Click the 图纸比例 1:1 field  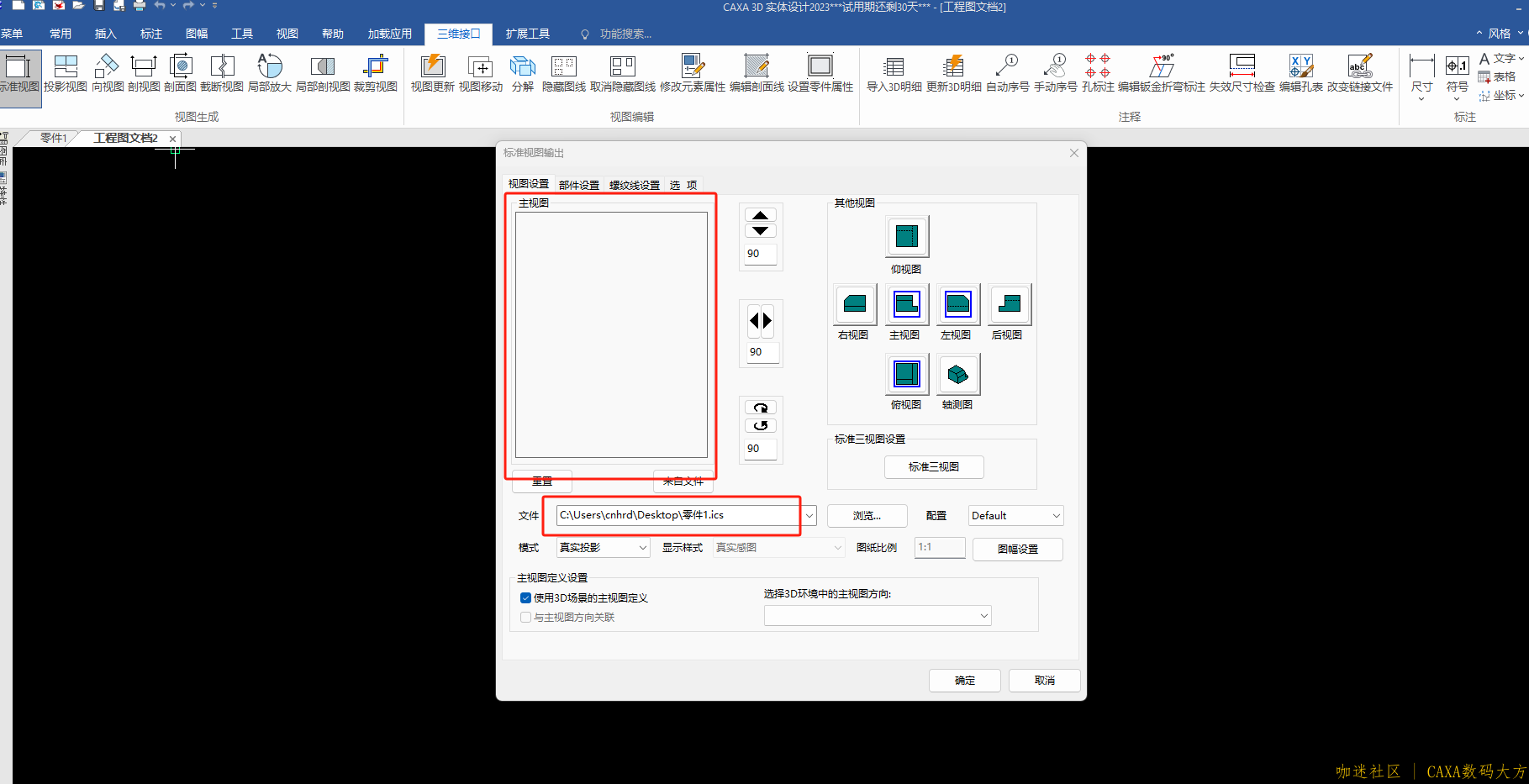point(940,547)
